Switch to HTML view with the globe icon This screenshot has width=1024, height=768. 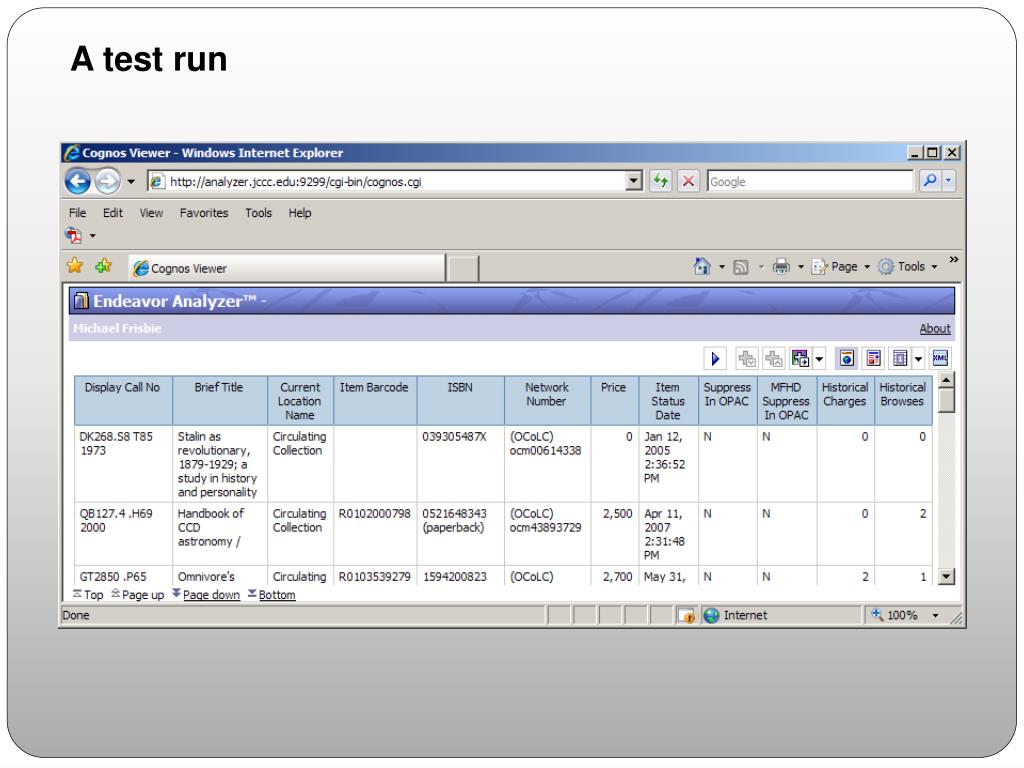[847, 359]
